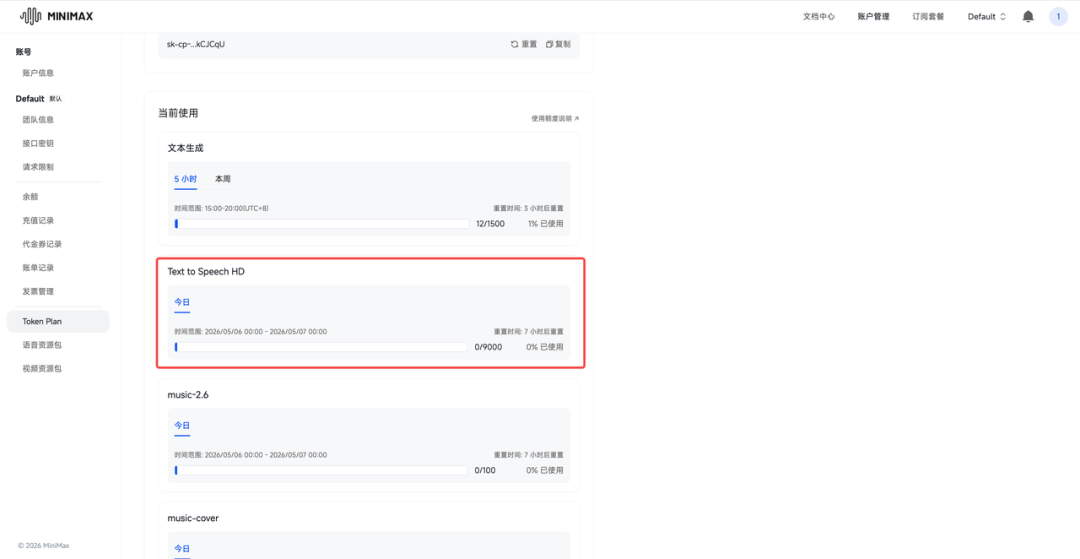
Task: Open 订阅套餐 in the top navigation
Action: [x=928, y=17]
